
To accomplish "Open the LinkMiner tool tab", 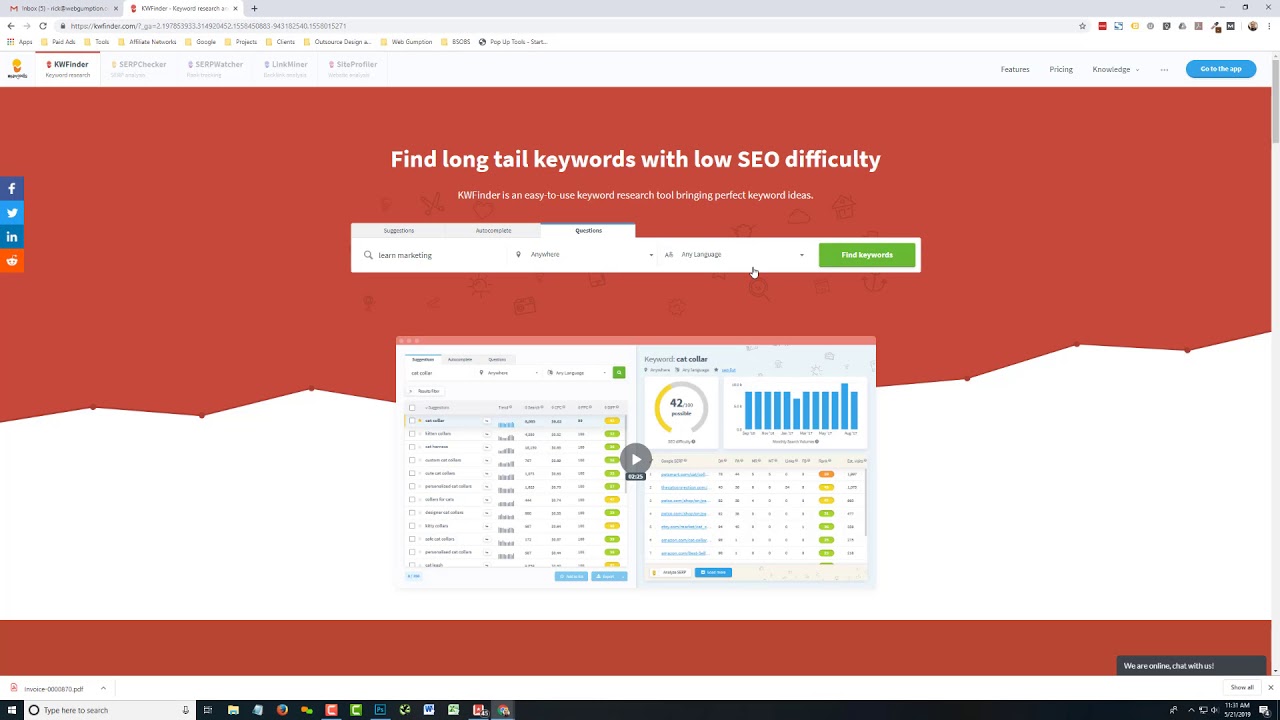I will point(285,68).
